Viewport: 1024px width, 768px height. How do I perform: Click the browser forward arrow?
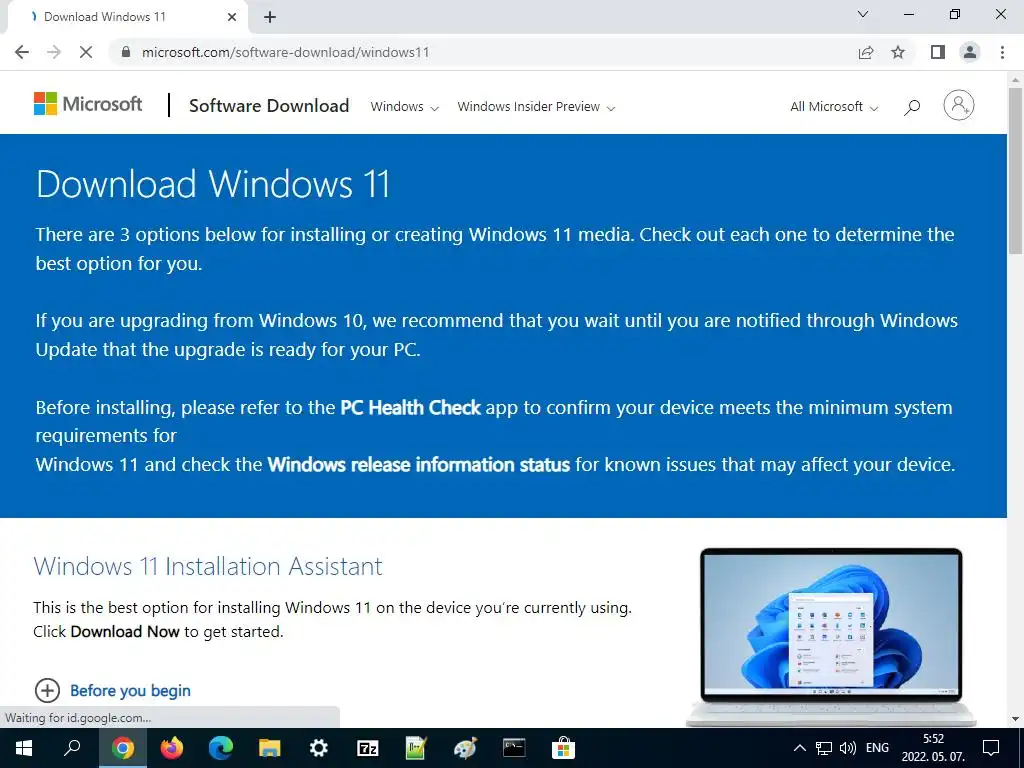click(x=54, y=52)
